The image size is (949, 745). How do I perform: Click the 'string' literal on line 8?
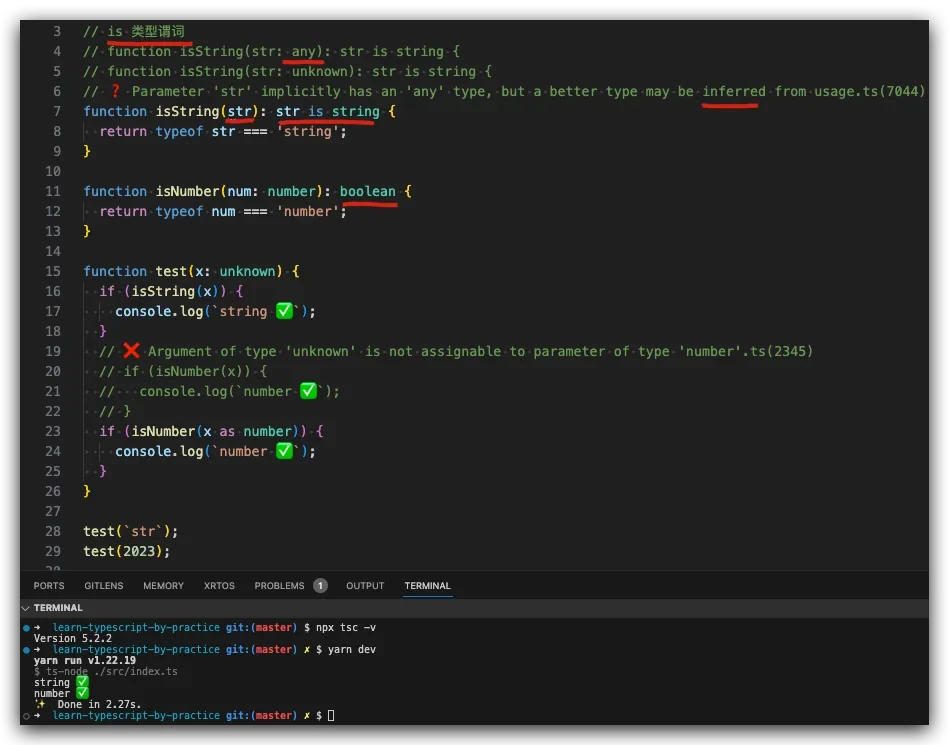[x=308, y=131]
